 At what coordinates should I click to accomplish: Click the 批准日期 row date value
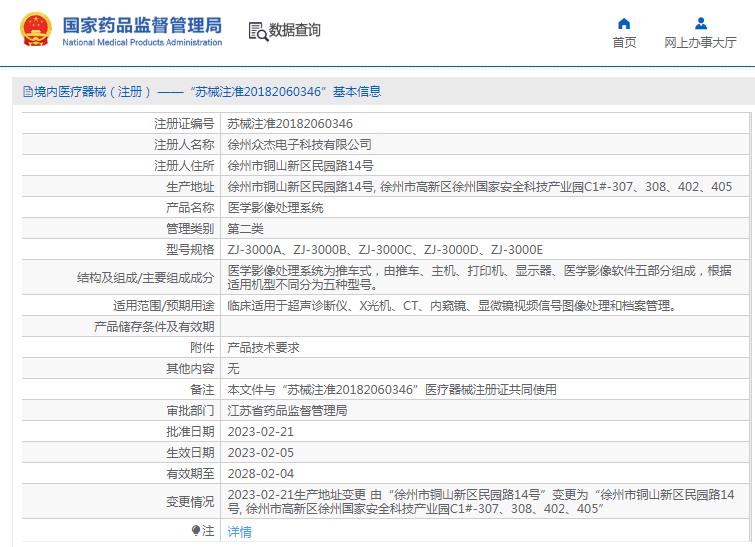[261, 432]
